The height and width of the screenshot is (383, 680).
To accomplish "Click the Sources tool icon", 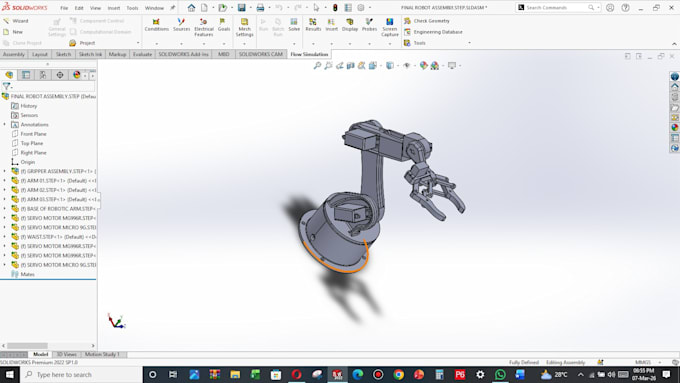I will (181, 22).
